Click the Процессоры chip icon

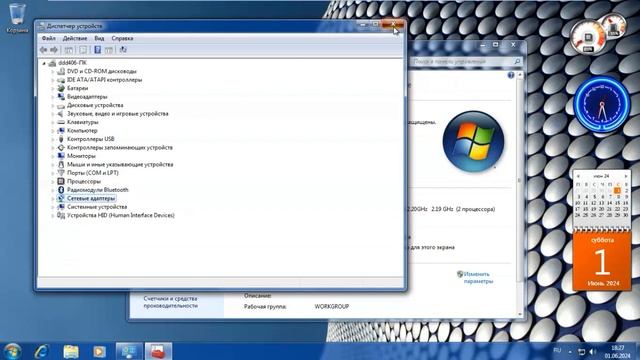[x=61, y=181]
